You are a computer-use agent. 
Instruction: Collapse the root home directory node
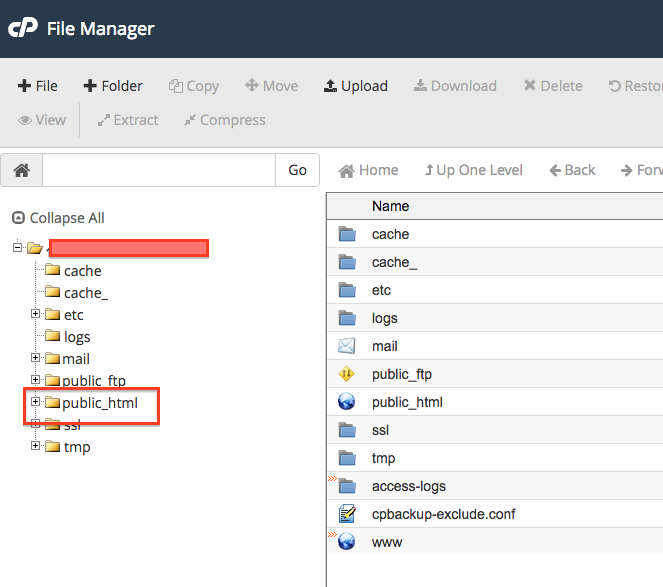17,247
